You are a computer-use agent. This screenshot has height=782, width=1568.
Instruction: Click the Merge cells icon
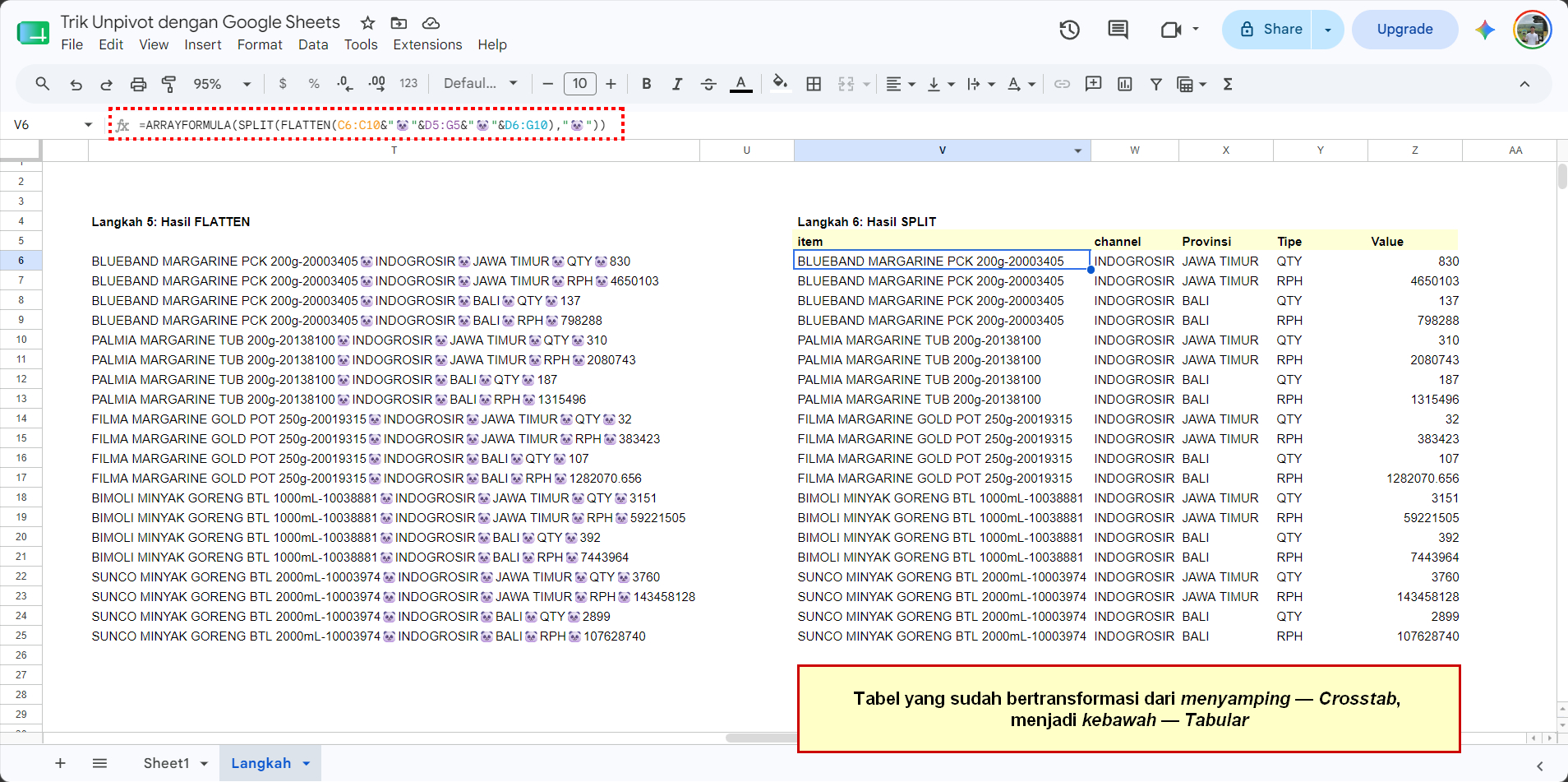(846, 84)
